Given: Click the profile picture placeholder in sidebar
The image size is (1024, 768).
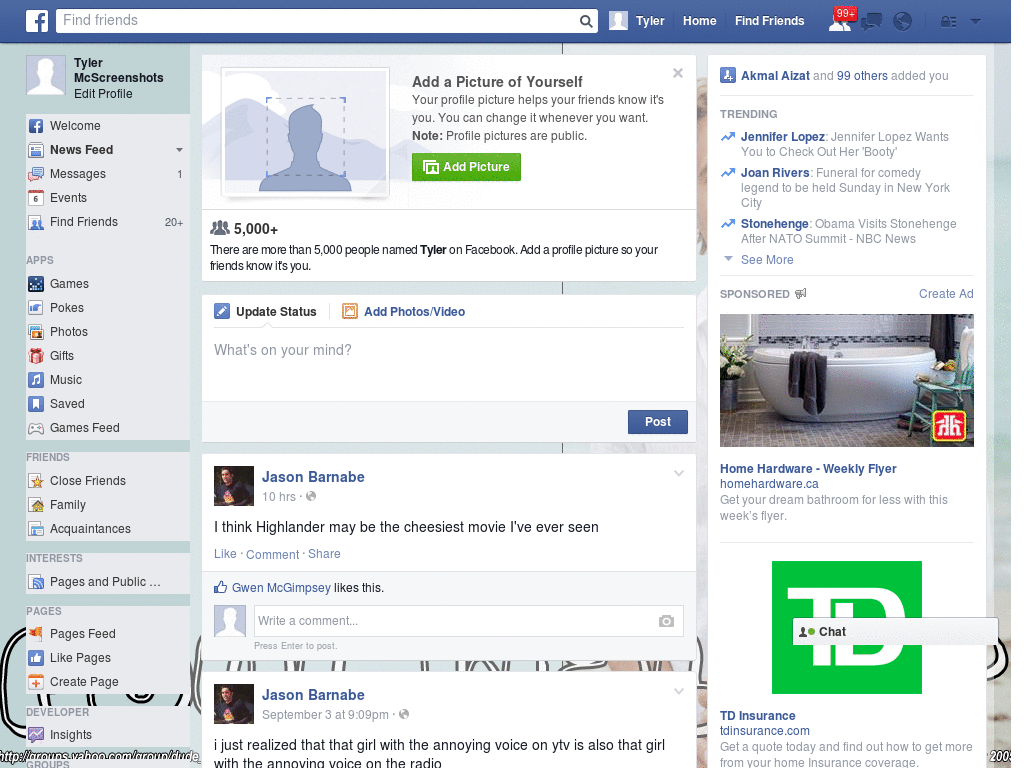Looking at the screenshot, I should point(46,76).
